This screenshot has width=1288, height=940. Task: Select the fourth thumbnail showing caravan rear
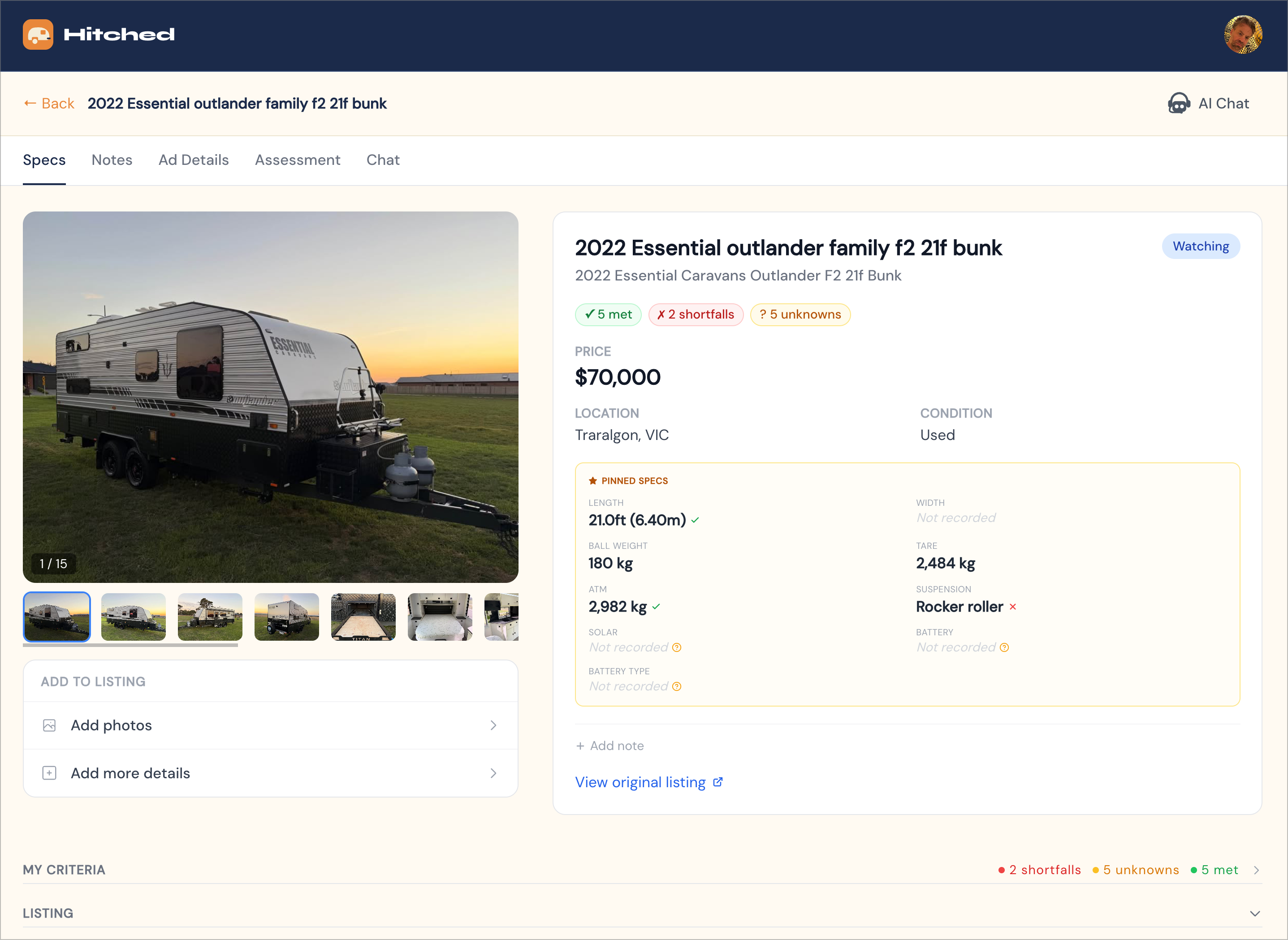(x=287, y=617)
